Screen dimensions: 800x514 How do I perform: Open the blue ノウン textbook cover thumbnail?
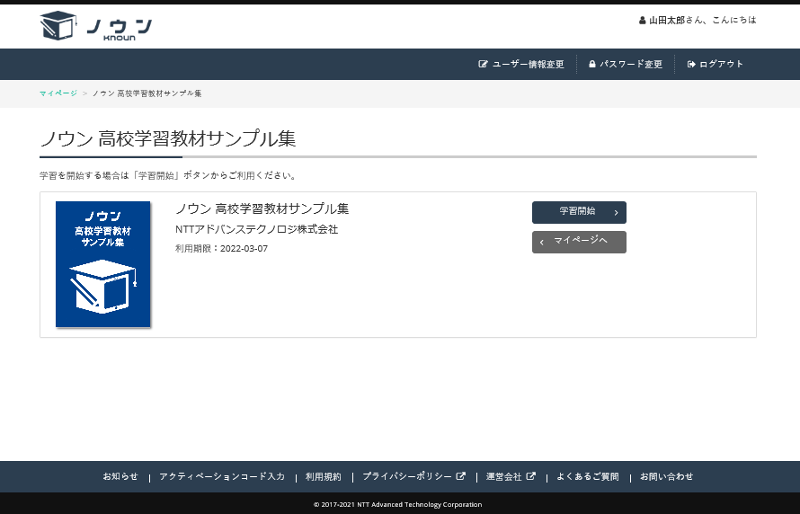[103, 264]
